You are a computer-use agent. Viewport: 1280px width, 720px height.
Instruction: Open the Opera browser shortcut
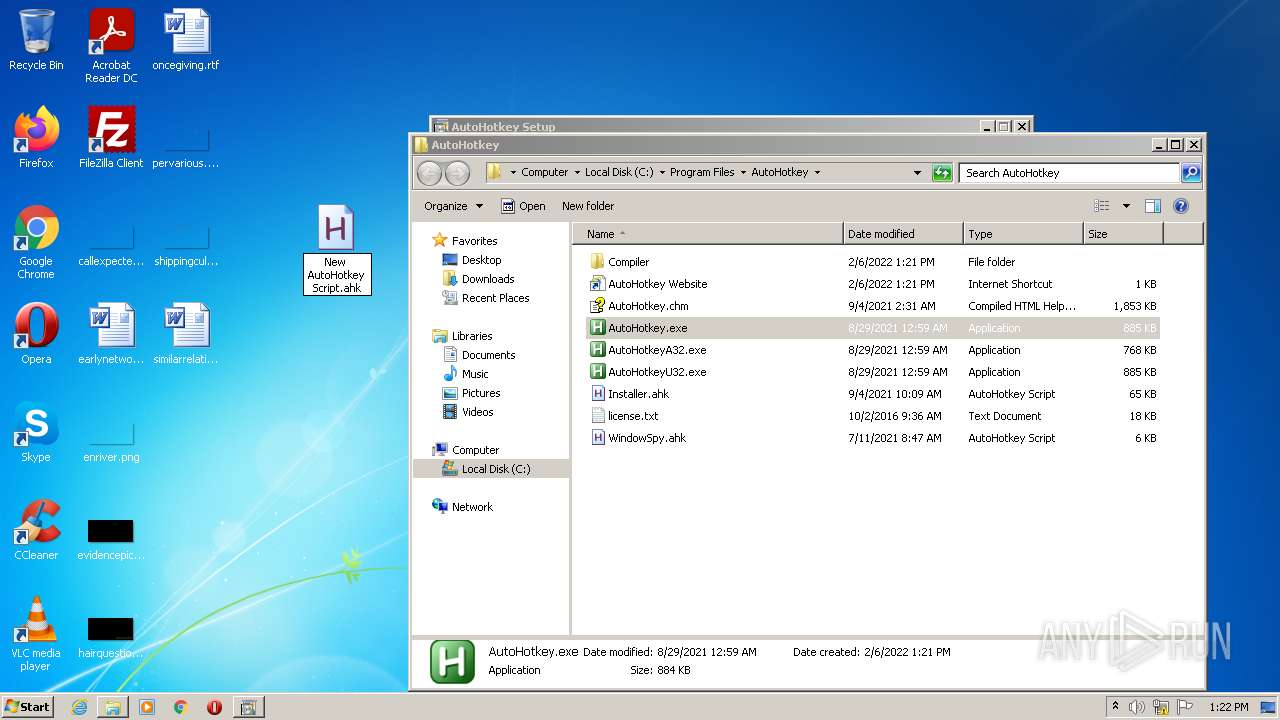[x=36, y=334]
